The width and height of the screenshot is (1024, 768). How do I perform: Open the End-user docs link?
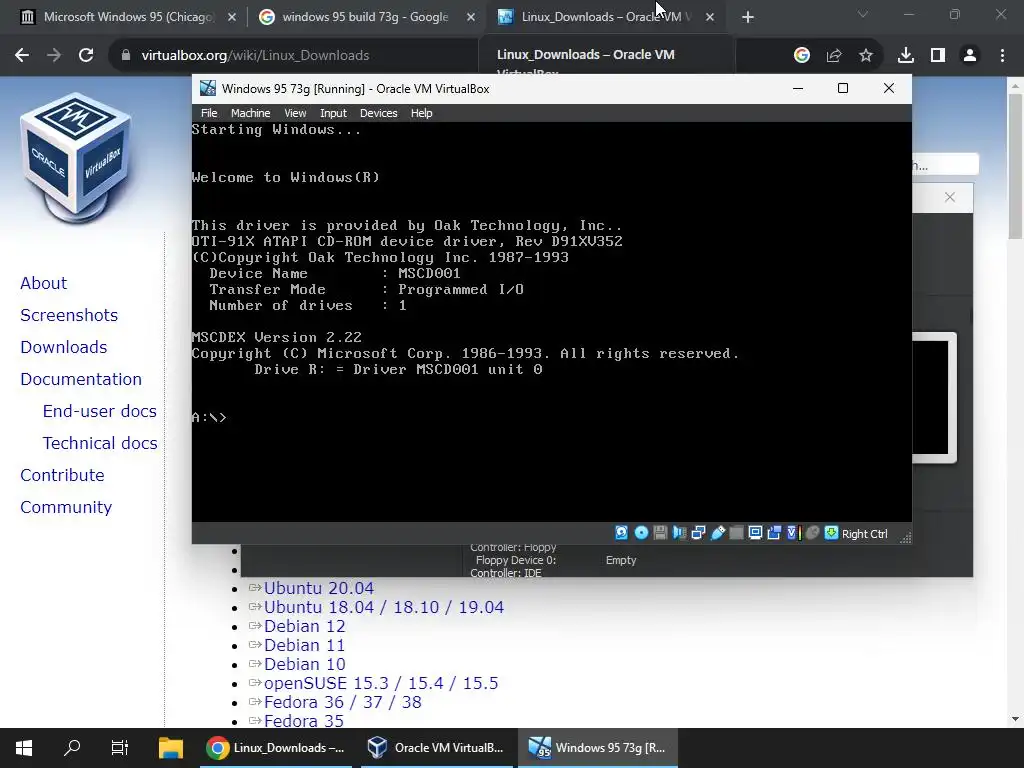click(x=99, y=411)
